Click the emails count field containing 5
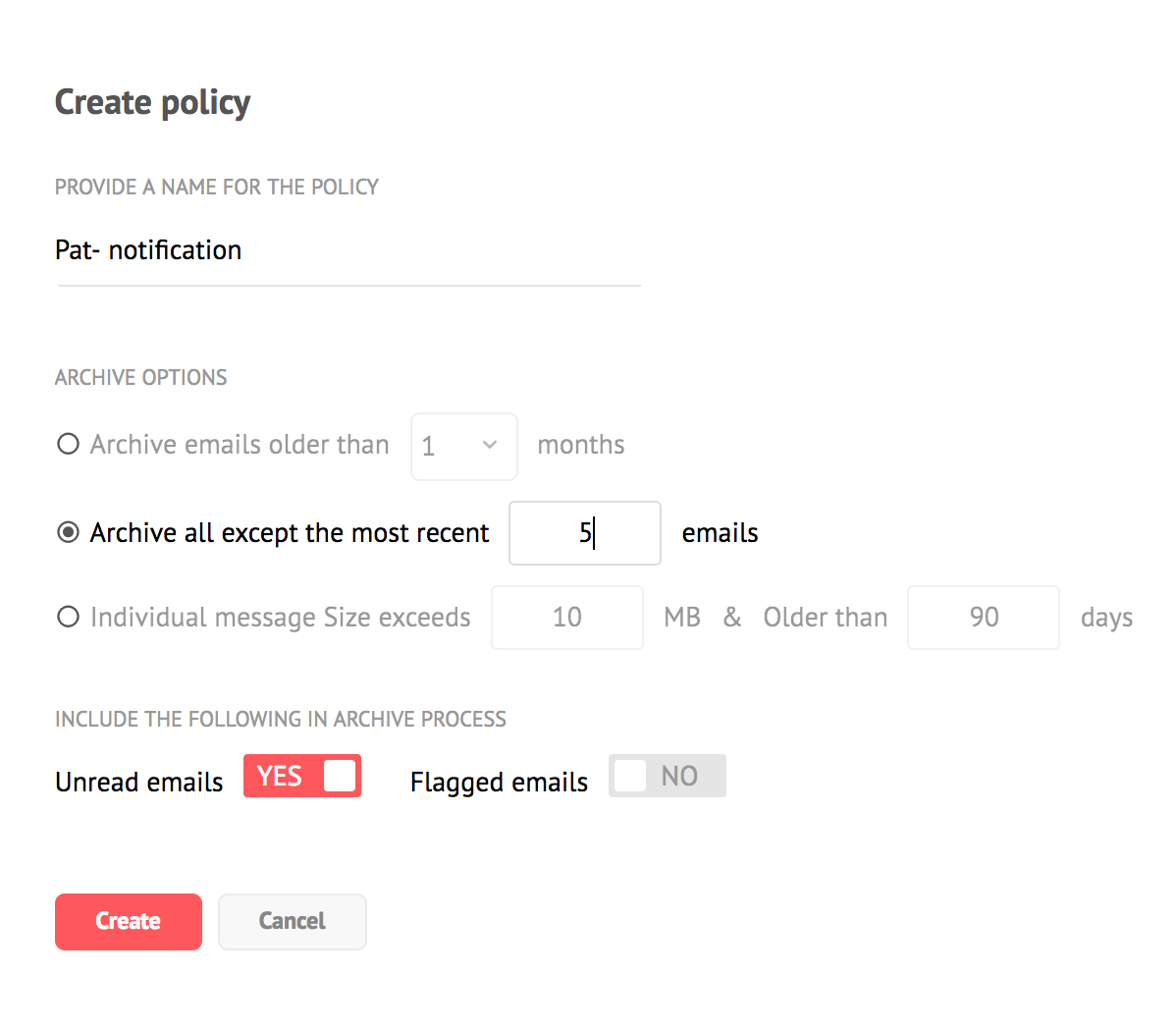This screenshot has width=1176, height=1029. coord(584,533)
